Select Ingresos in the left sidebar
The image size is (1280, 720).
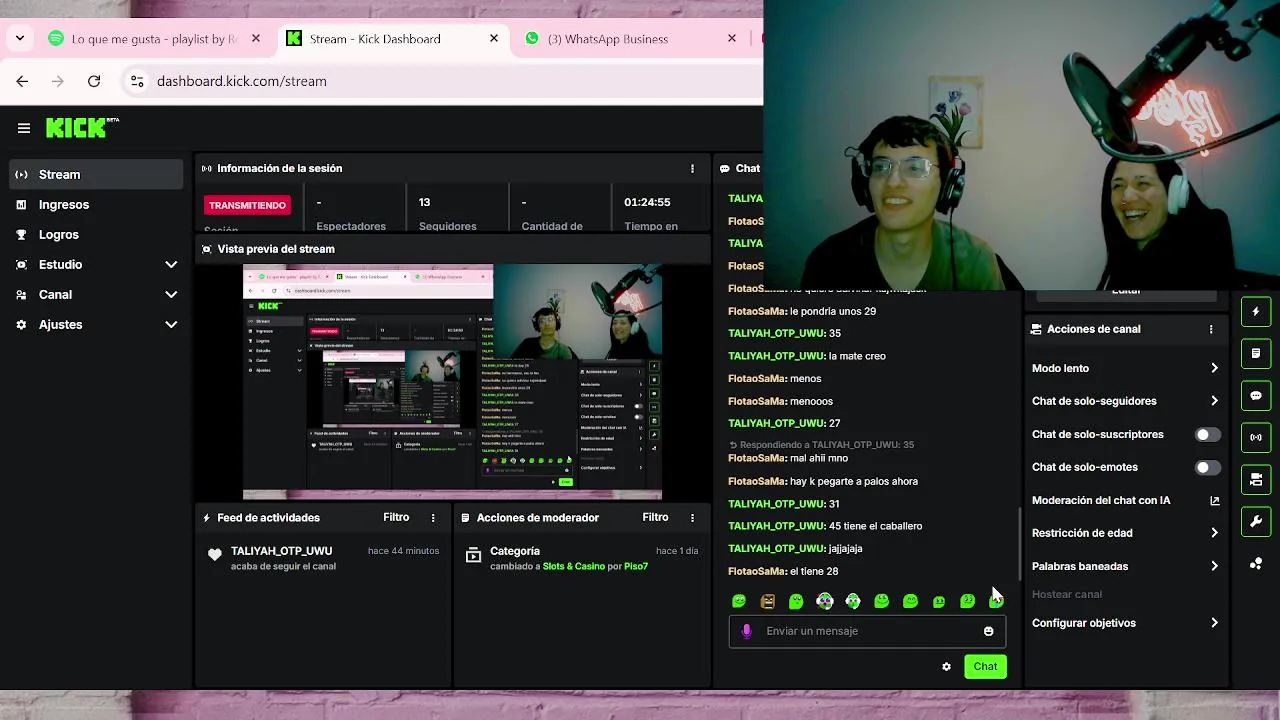[x=97, y=205]
